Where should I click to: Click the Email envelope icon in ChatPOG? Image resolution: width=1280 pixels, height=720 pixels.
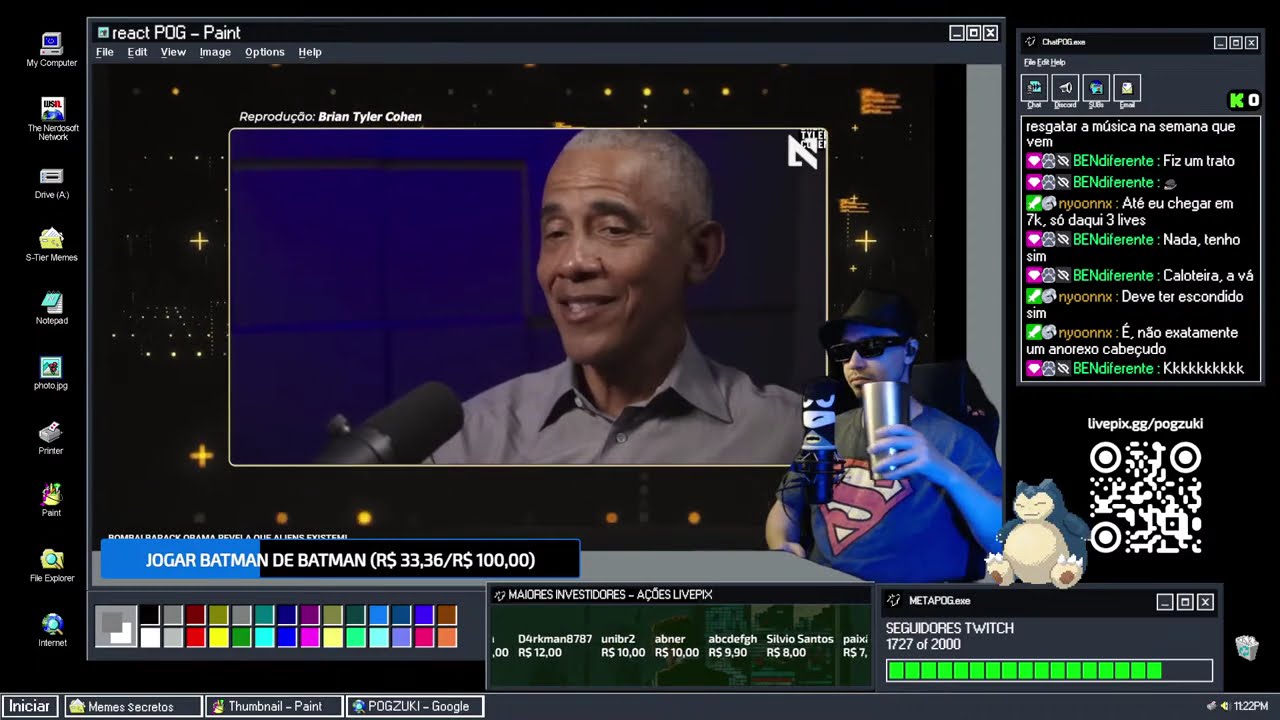[1127, 90]
